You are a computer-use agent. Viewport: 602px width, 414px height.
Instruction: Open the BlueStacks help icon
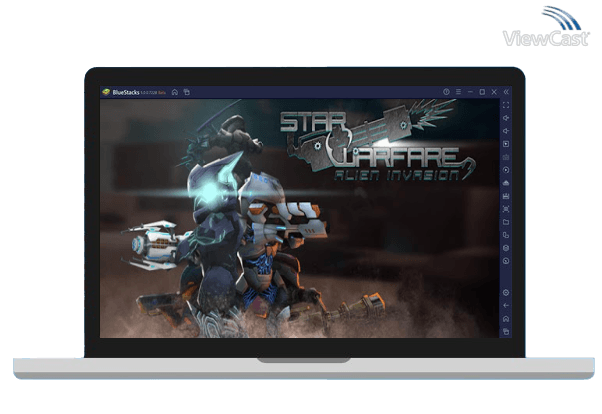(446, 92)
